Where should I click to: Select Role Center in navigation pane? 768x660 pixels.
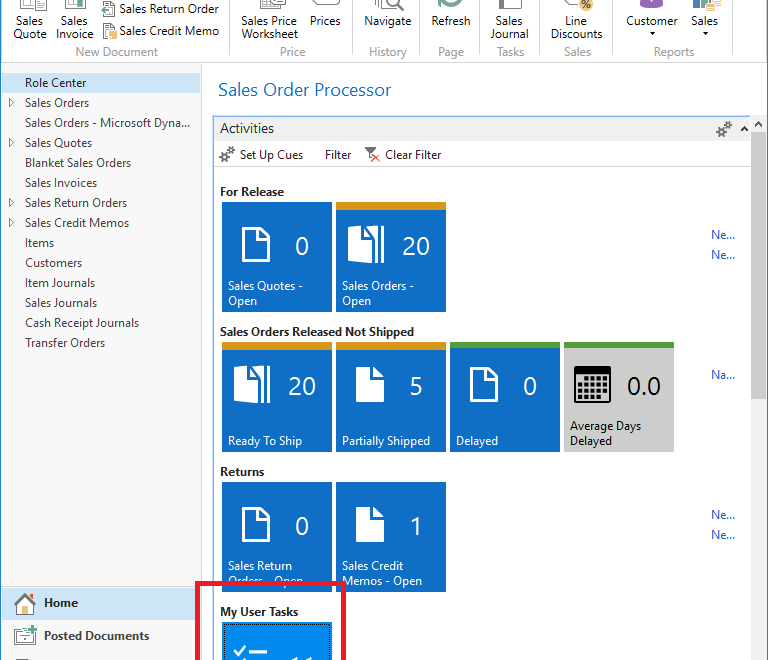click(x=101, y=83)
